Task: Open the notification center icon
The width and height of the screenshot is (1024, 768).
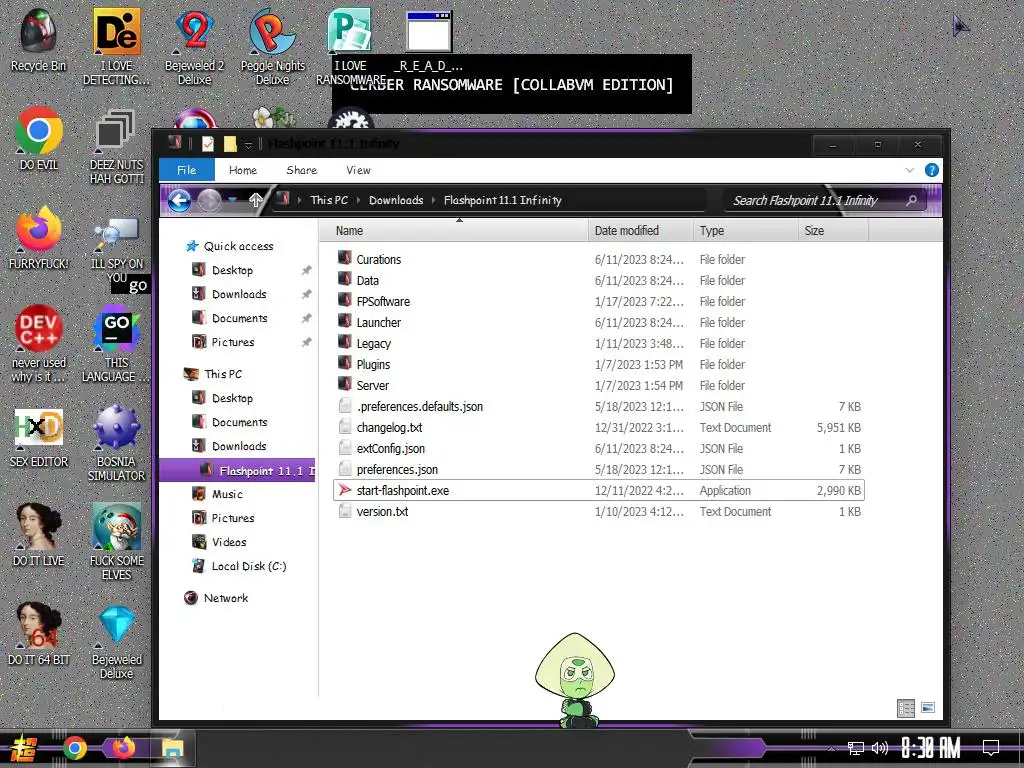Action: (991, 748)
